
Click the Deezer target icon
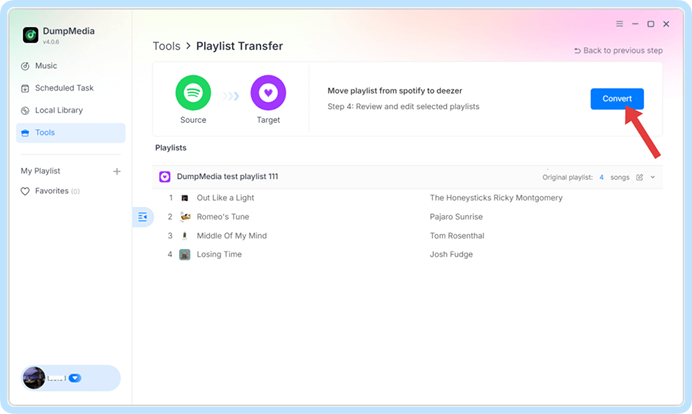(268, 93)
